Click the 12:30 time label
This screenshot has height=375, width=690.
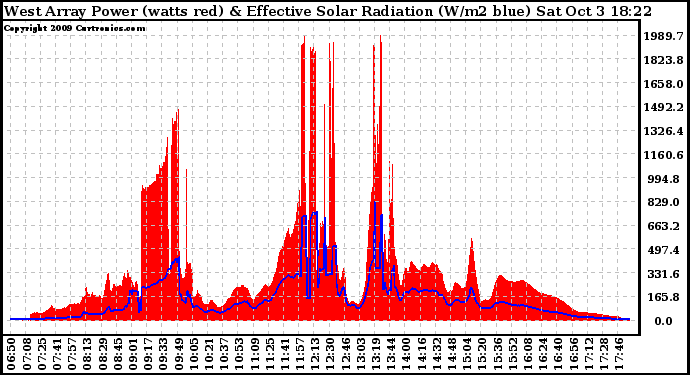tap(330, 353)
